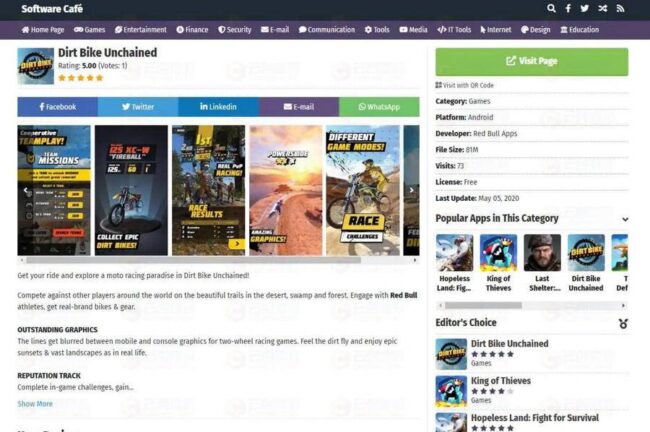This screenshot has width=650, height=432.
Task: Open the Communication menu category
Action: click(327, 30)
